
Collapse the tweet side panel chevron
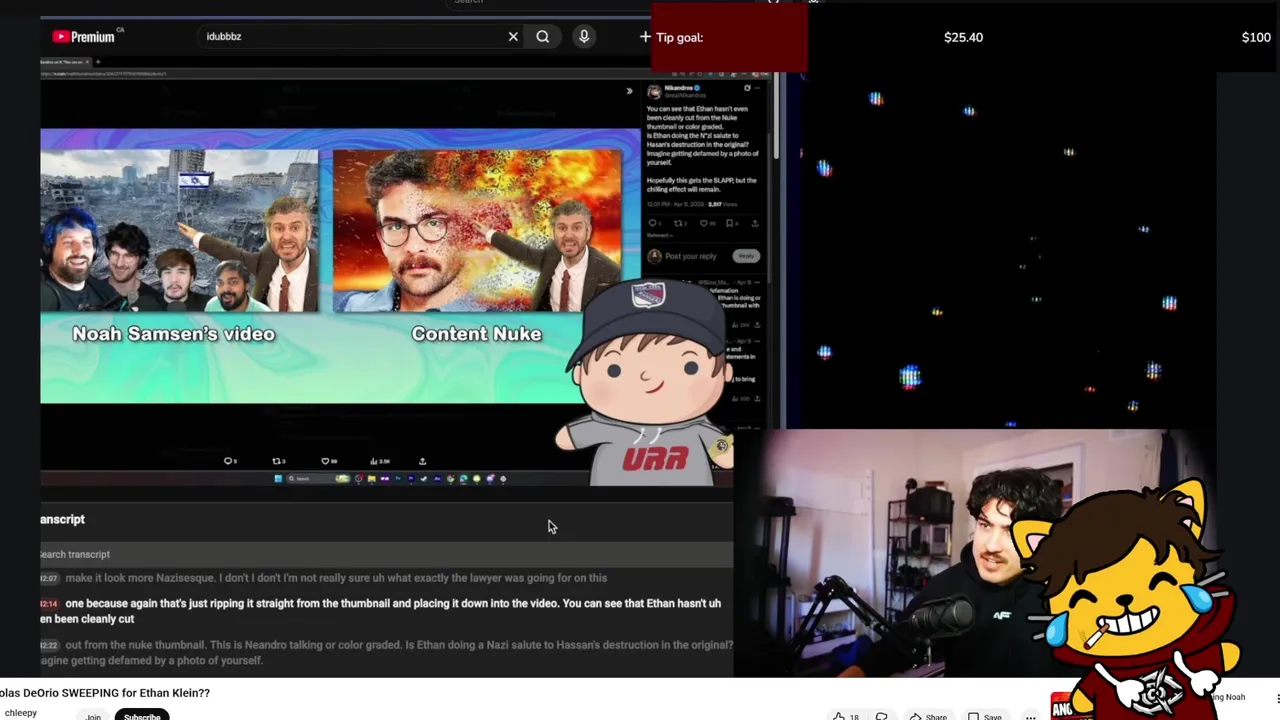click(629, 91)
